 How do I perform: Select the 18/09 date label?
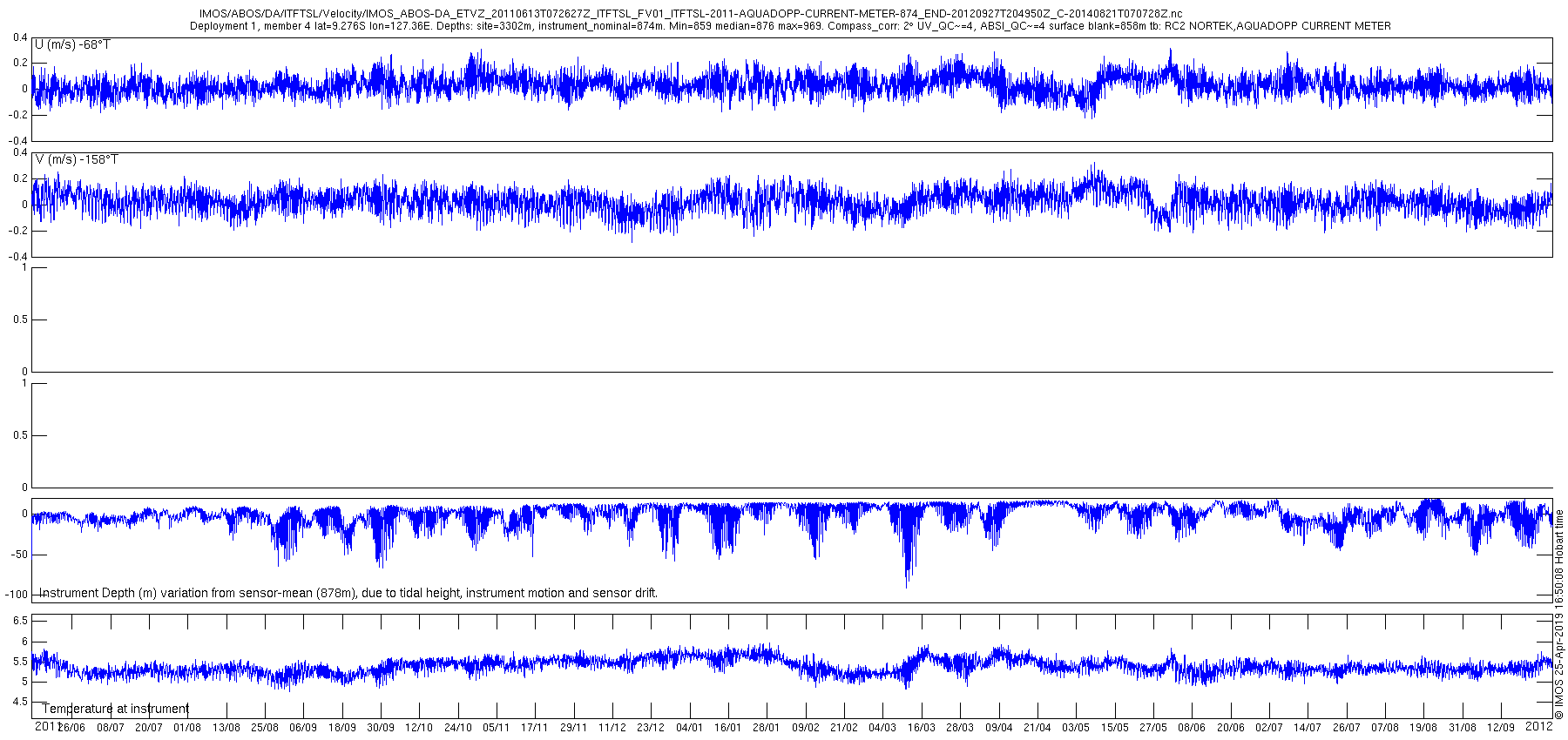342,727
